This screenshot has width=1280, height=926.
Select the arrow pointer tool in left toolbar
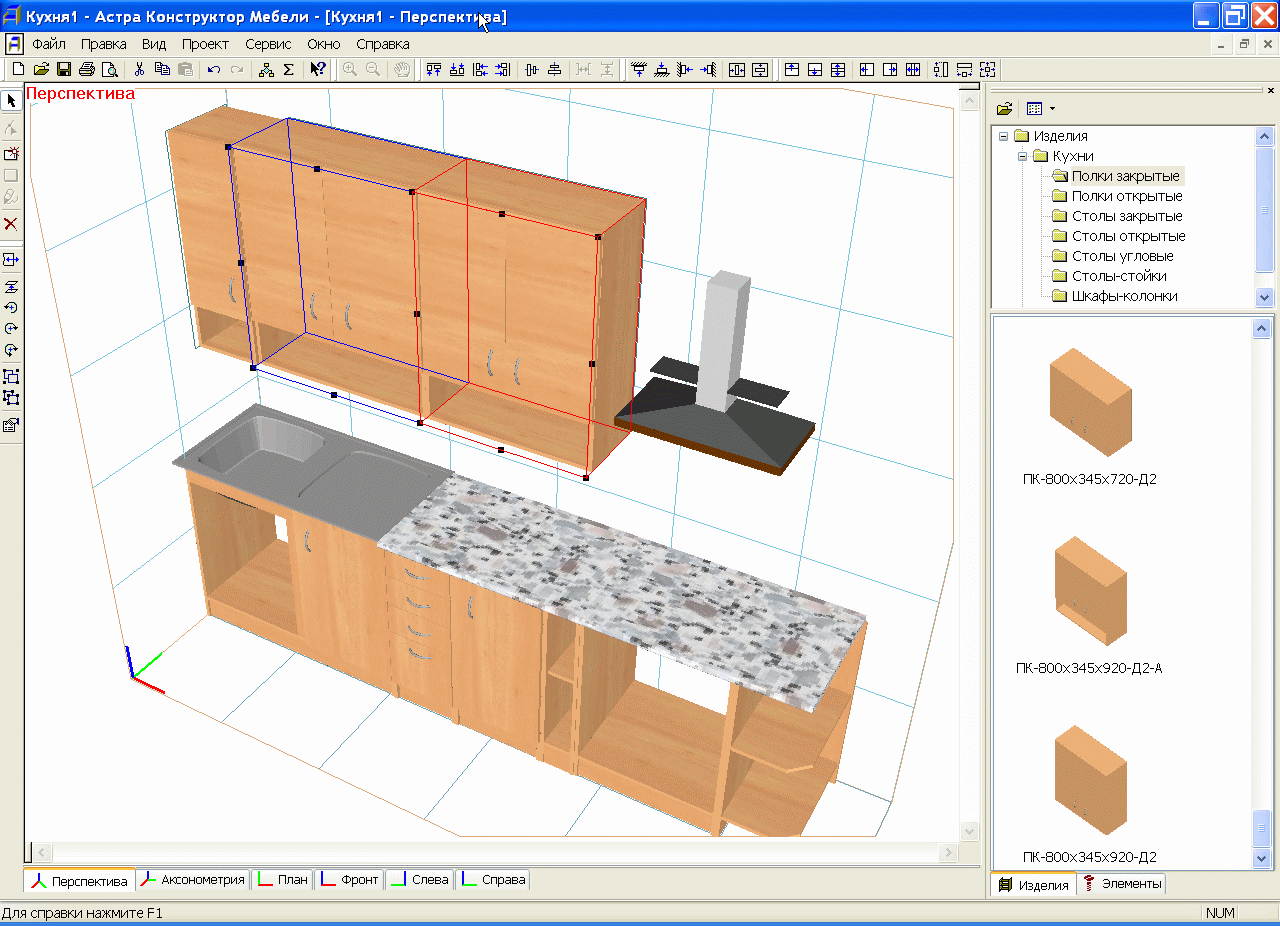click(x=11, y=101)
